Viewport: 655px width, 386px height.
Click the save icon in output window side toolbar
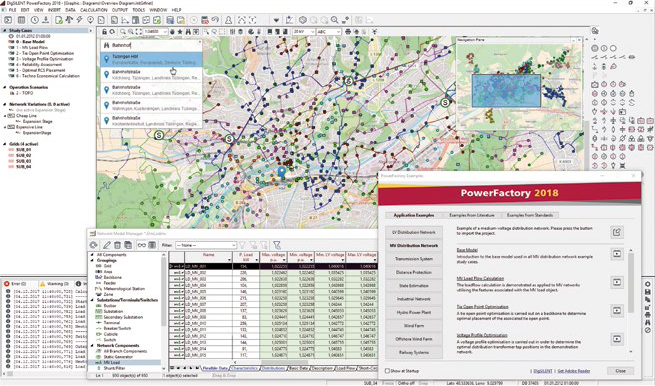[x=648, y=292]
